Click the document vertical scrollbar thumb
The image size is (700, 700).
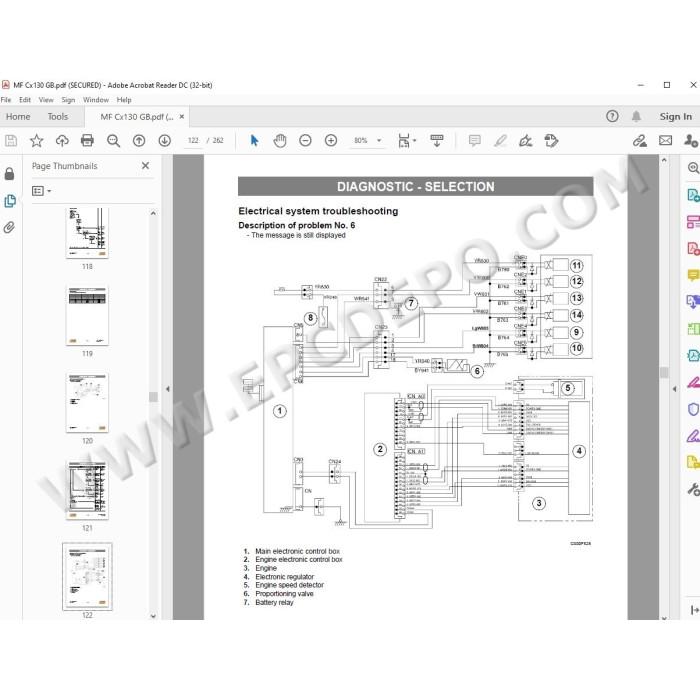coord(664,372)
